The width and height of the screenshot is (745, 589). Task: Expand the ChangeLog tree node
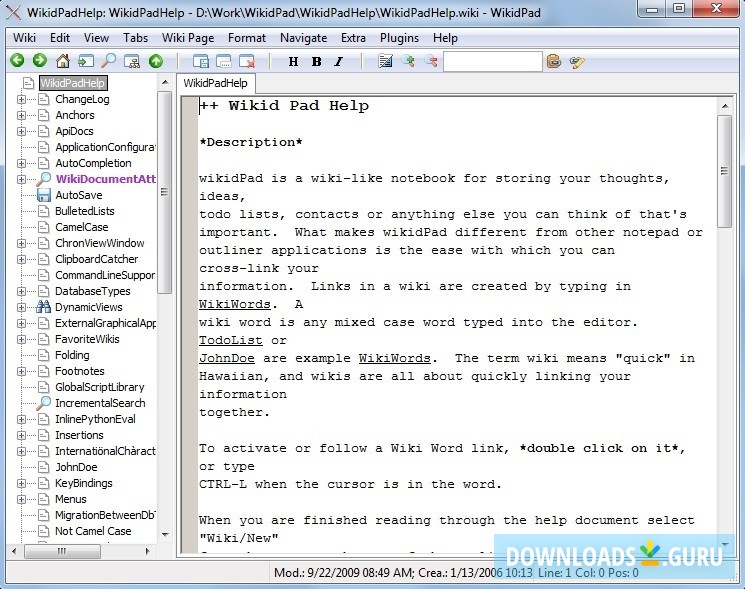pyautogui.click(x=21, y=99)
